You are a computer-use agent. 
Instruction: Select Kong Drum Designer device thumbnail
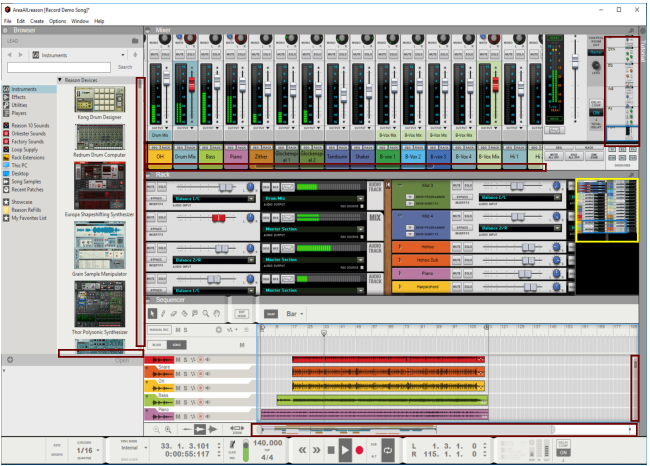99,99
